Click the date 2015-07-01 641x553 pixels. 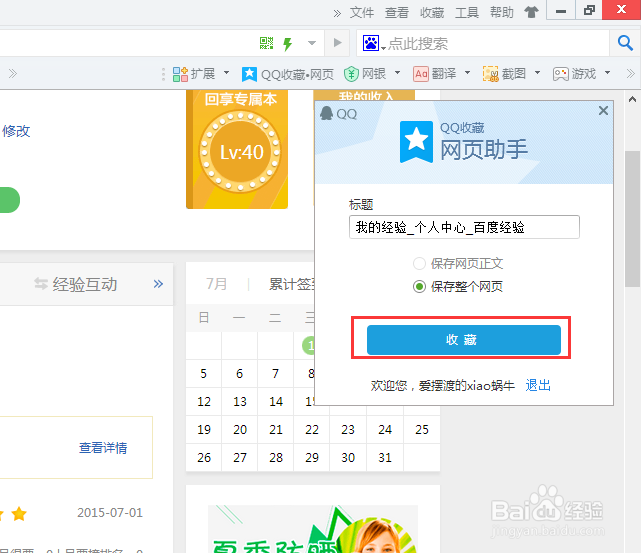110,513
